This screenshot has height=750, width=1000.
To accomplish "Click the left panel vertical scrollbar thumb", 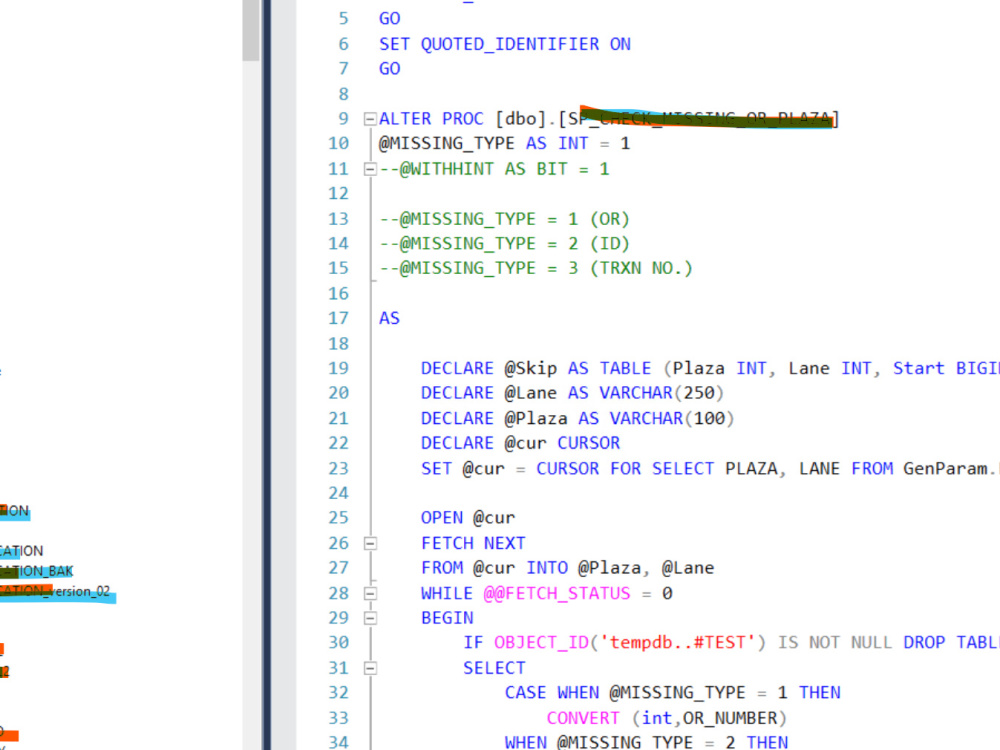I will click(251, 30).
